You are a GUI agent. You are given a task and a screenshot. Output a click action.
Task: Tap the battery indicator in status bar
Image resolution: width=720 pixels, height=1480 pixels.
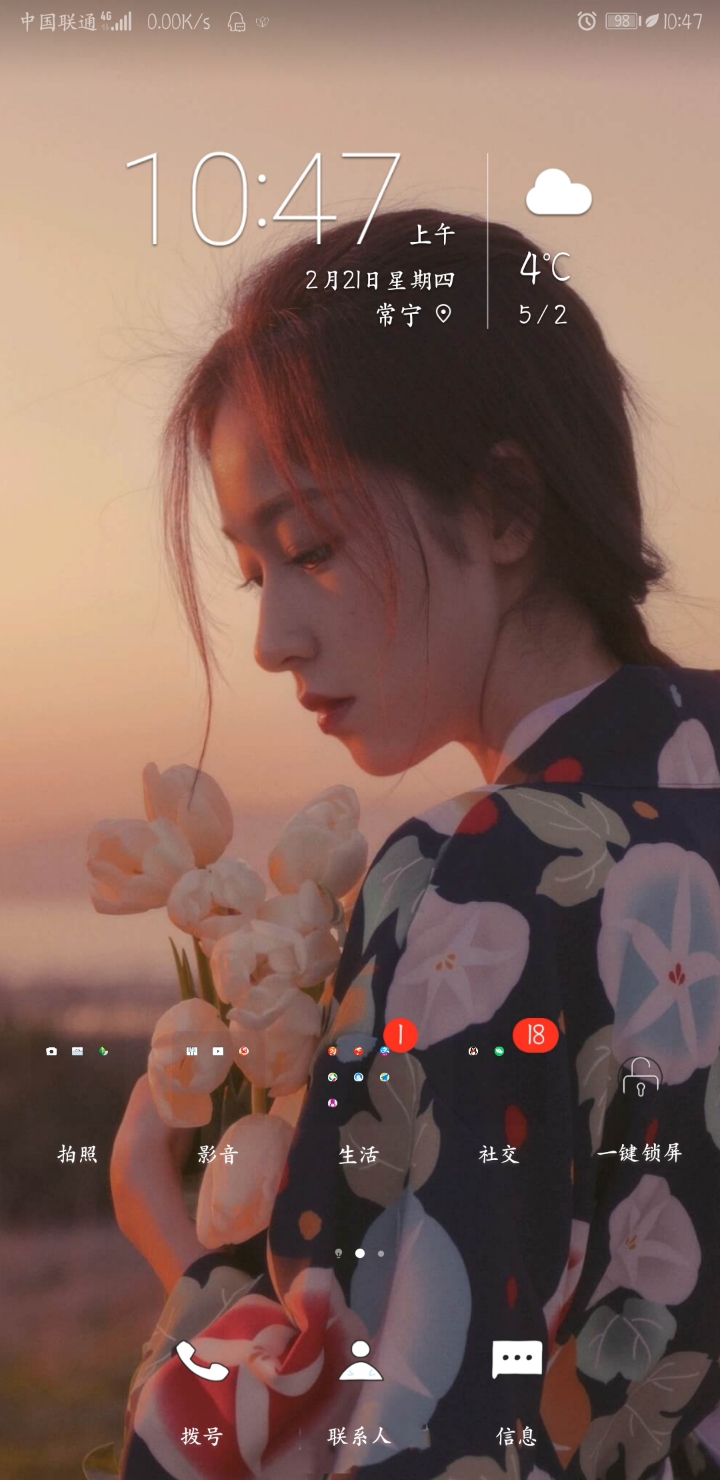click(621, 21)
